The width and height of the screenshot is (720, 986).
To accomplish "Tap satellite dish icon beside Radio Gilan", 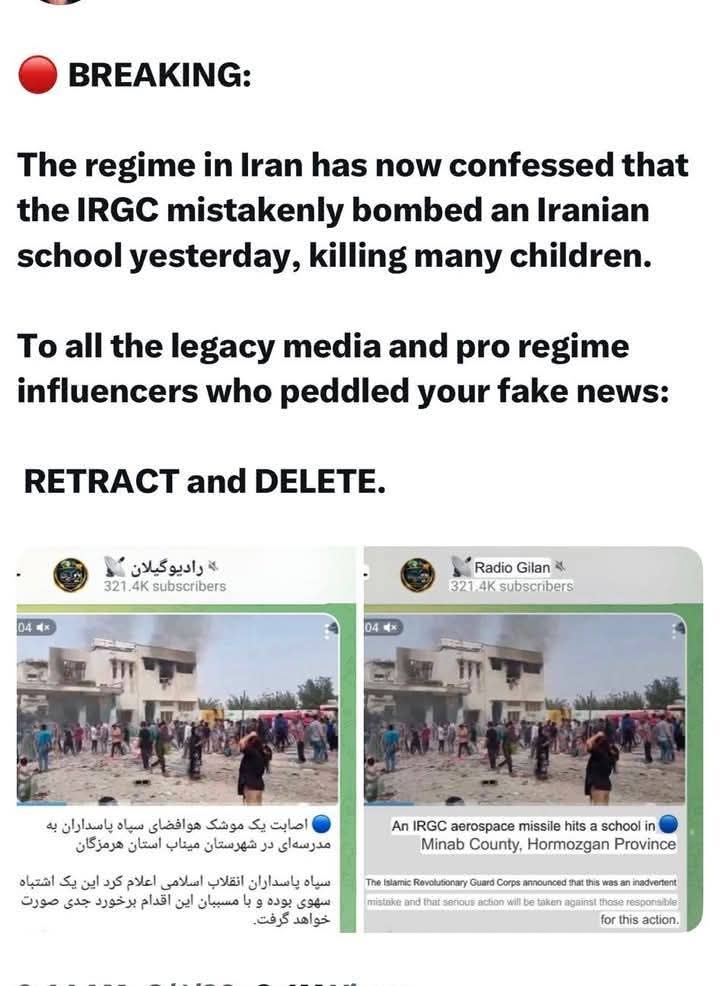I will coord(462,567).
